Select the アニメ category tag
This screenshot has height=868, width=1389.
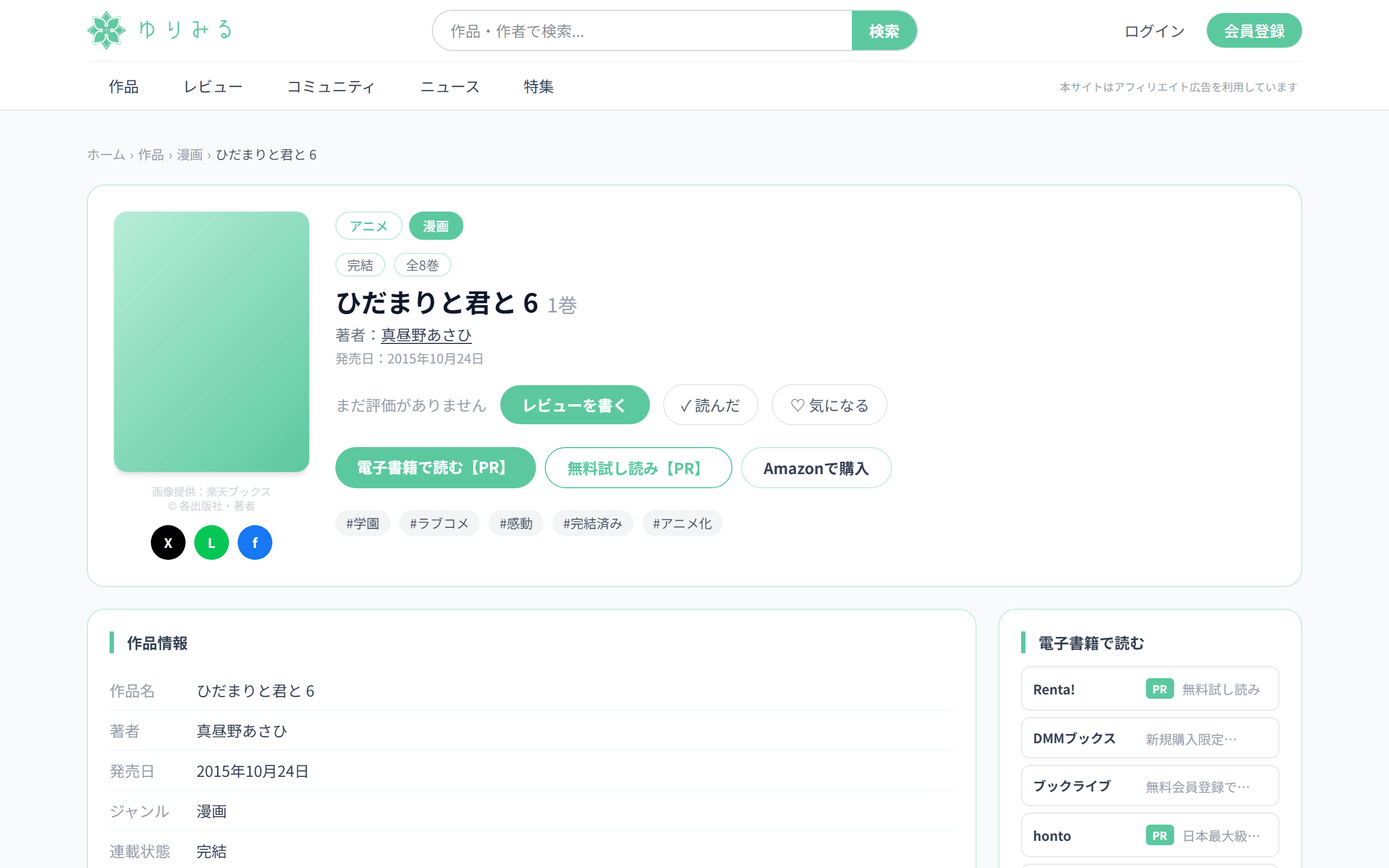click(369, 226)
